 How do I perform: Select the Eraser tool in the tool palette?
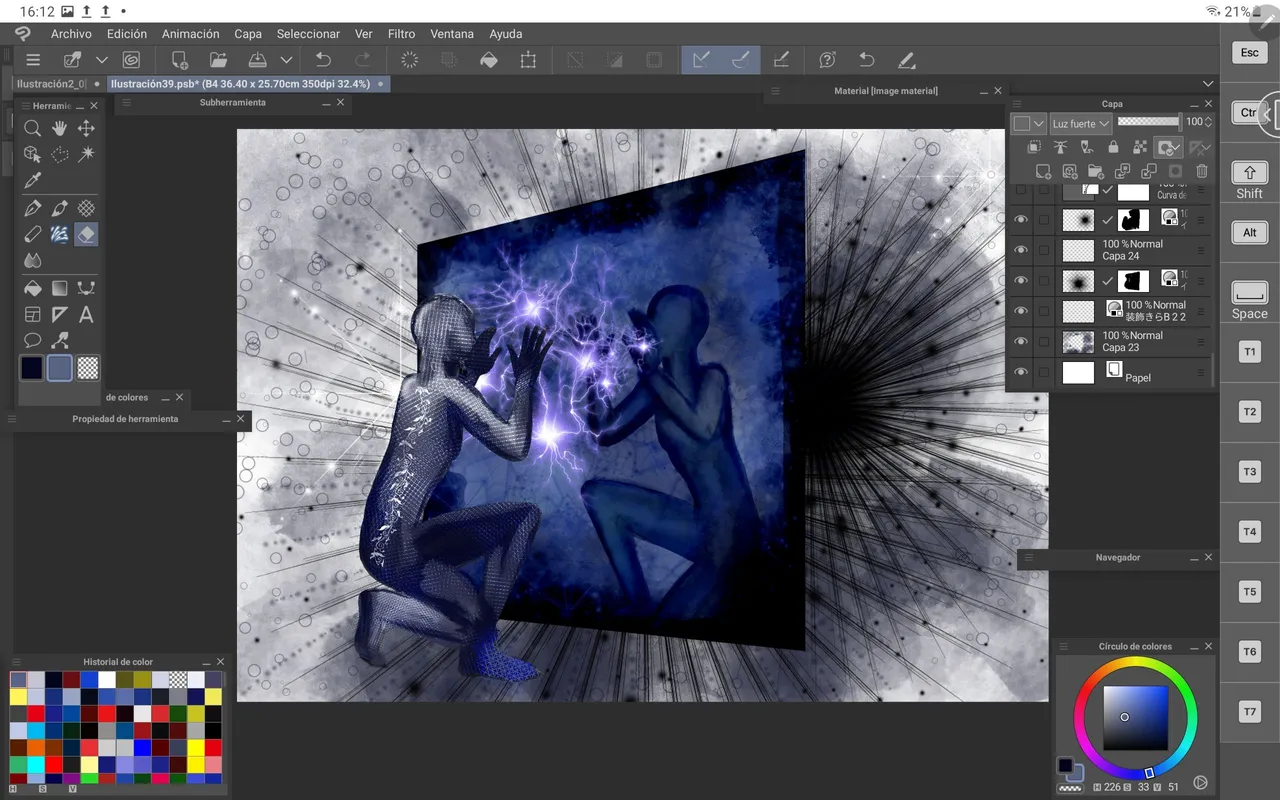87,234
